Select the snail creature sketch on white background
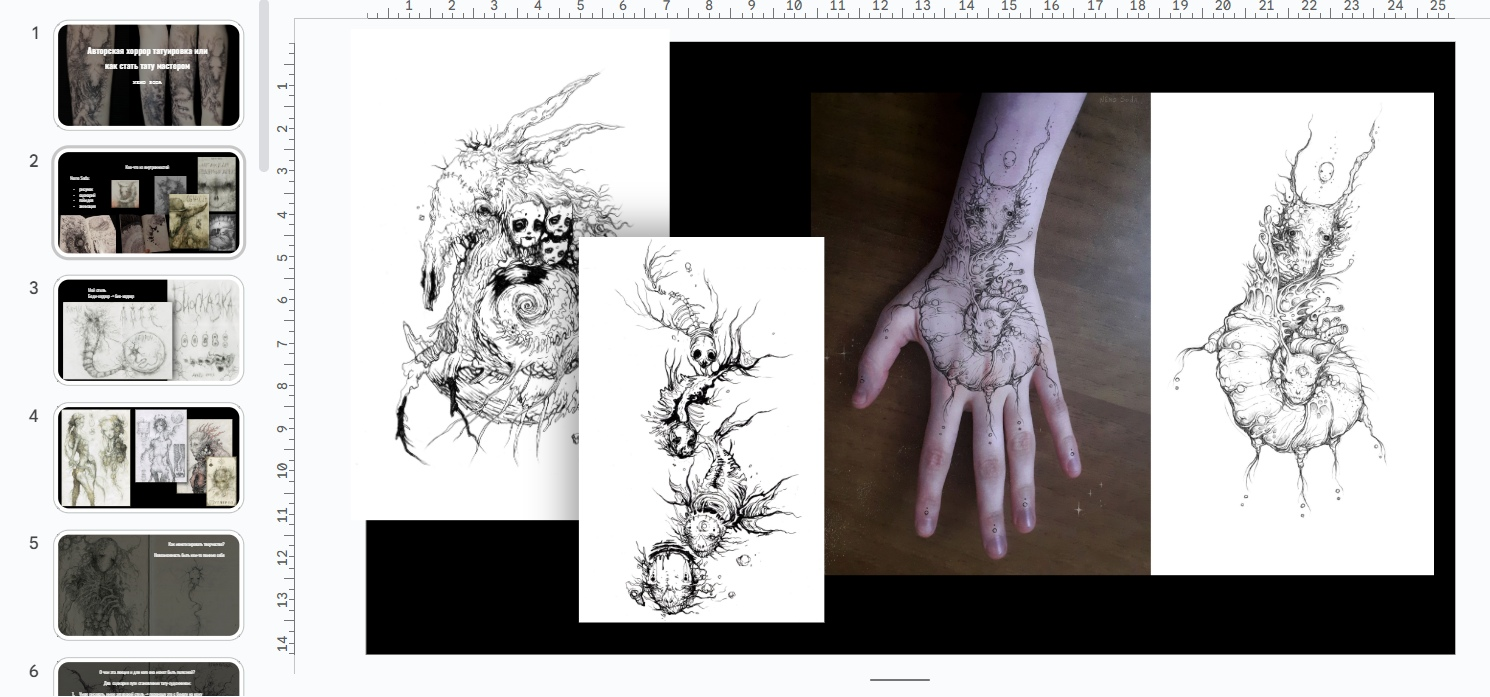 pyautogui.click(x=1292, y=334)
